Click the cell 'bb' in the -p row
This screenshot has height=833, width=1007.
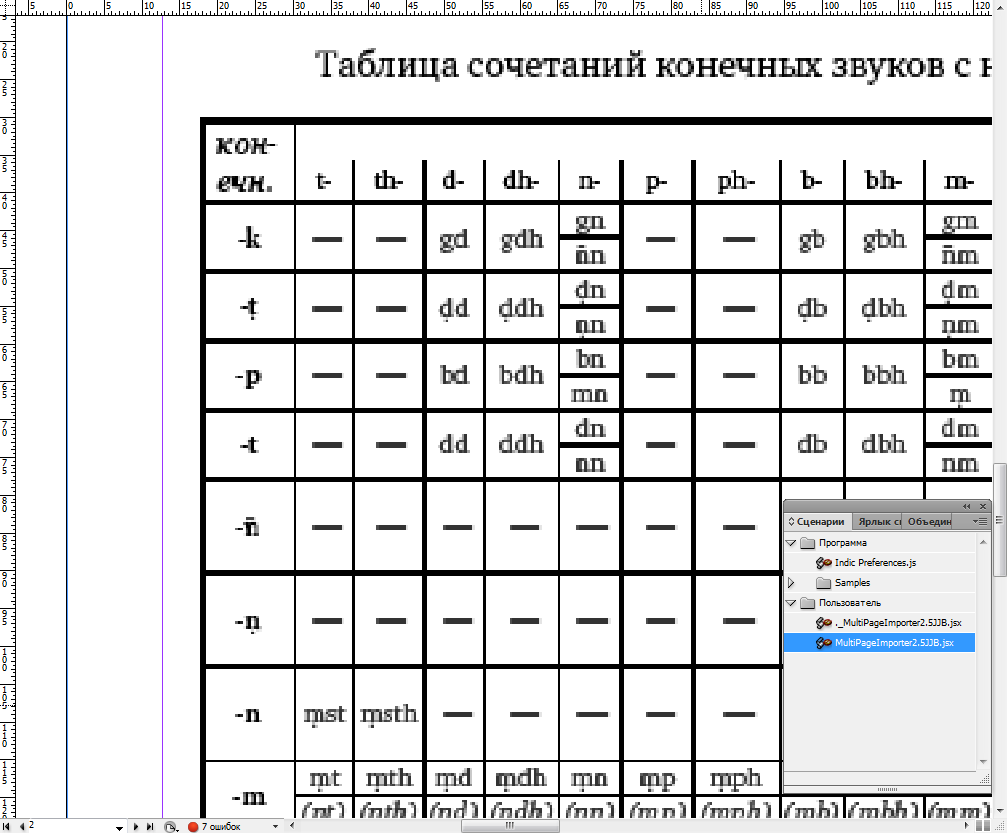[x=812, y=375]
